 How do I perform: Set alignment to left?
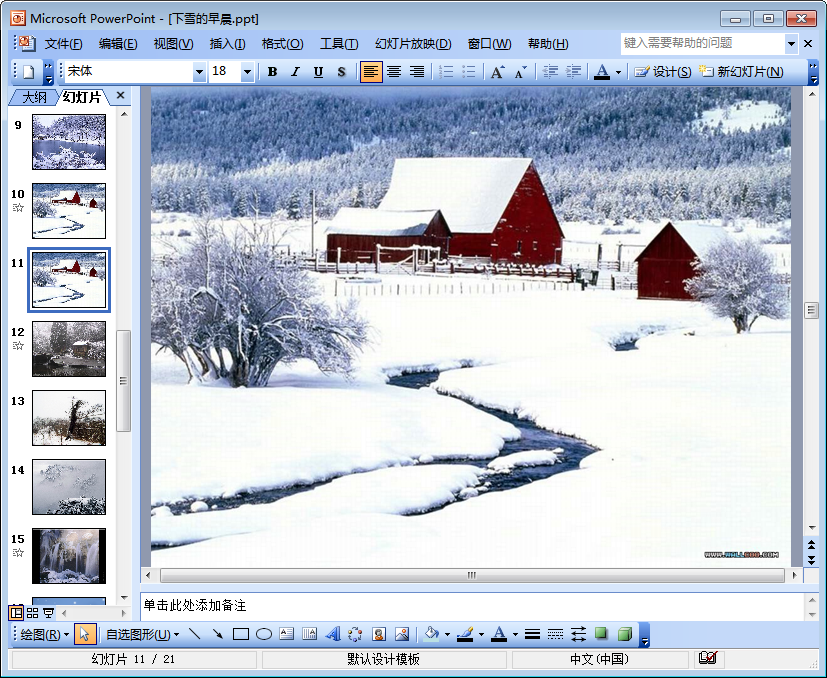[x=371, y=72]
